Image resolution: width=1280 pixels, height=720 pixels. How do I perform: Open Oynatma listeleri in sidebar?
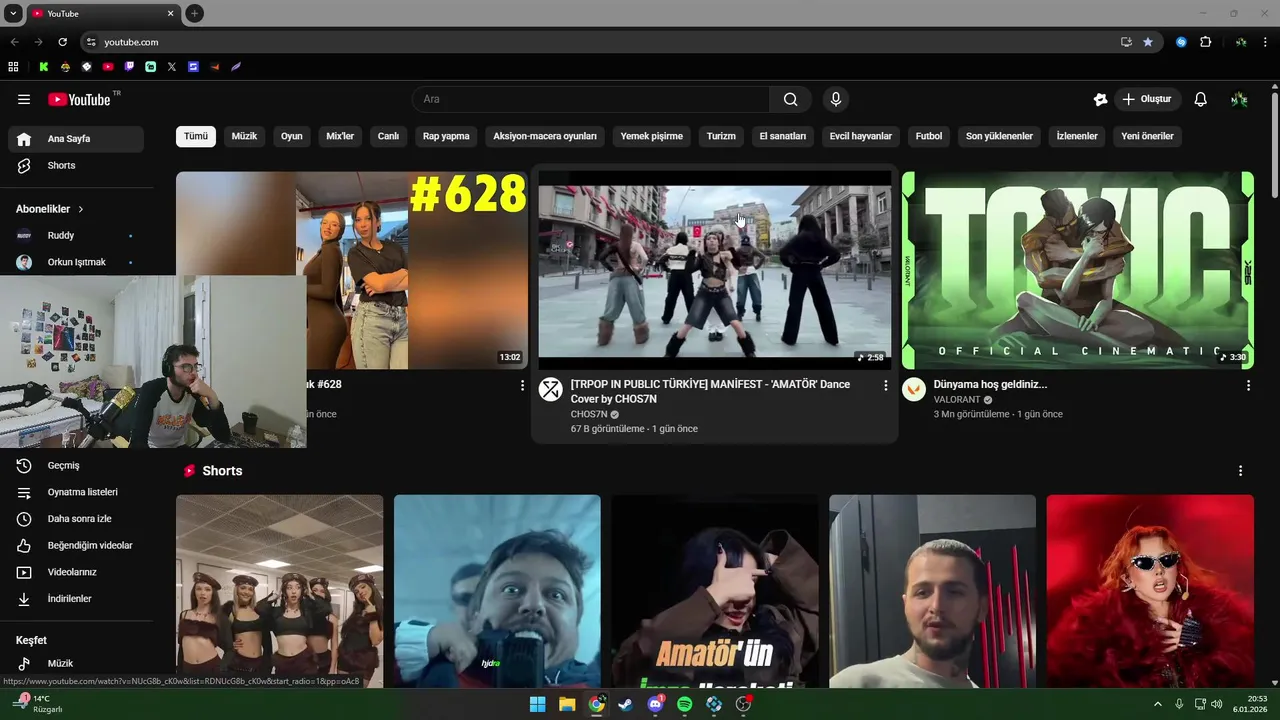tap(76, 492)
